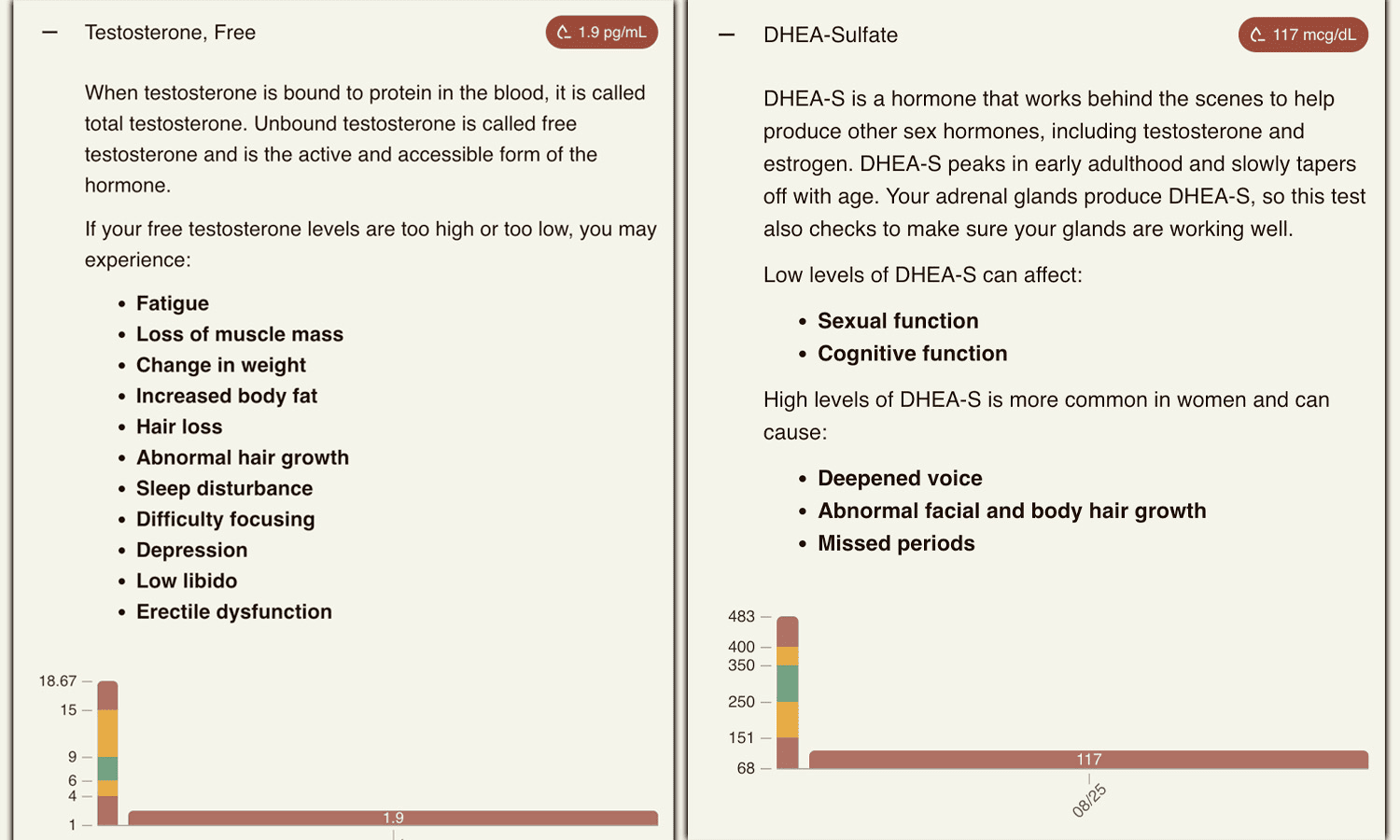Collapse the Testosterone, Free section
This screenshot has width=1400, height=840.
[50, 33]
